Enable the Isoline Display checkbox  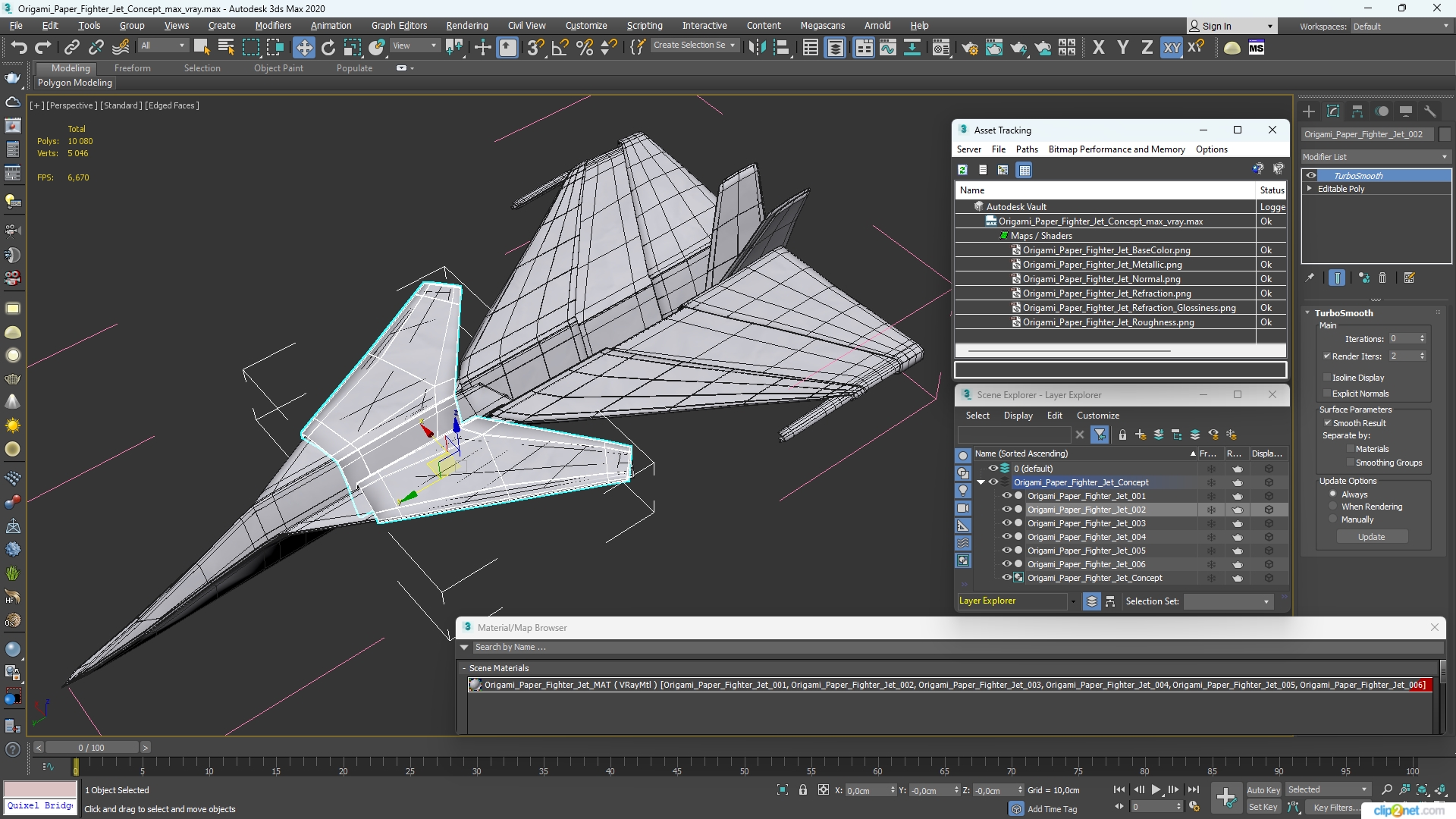[x=1327, y=378]
